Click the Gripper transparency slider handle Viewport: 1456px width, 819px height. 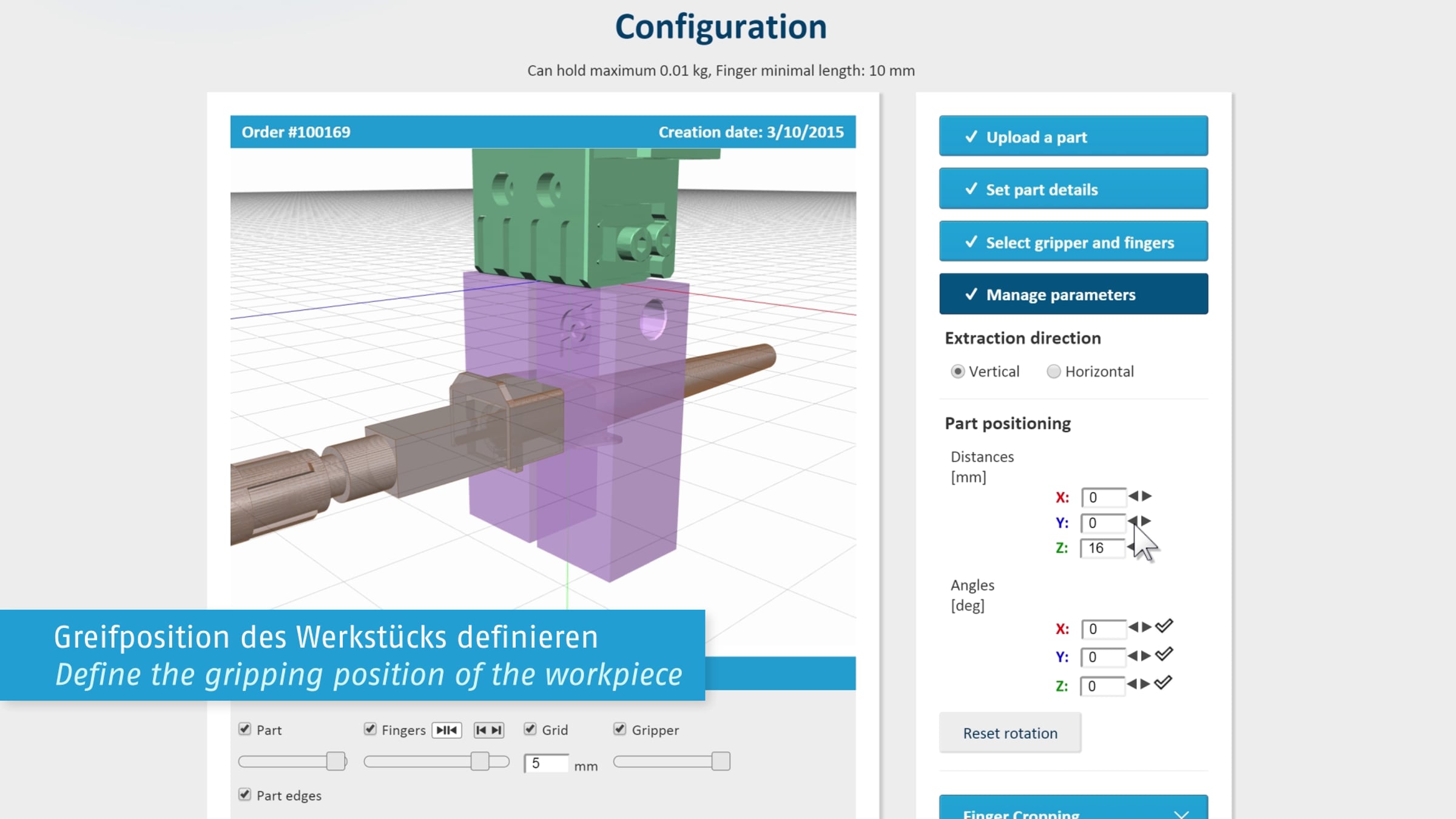[x=720, y=761]
